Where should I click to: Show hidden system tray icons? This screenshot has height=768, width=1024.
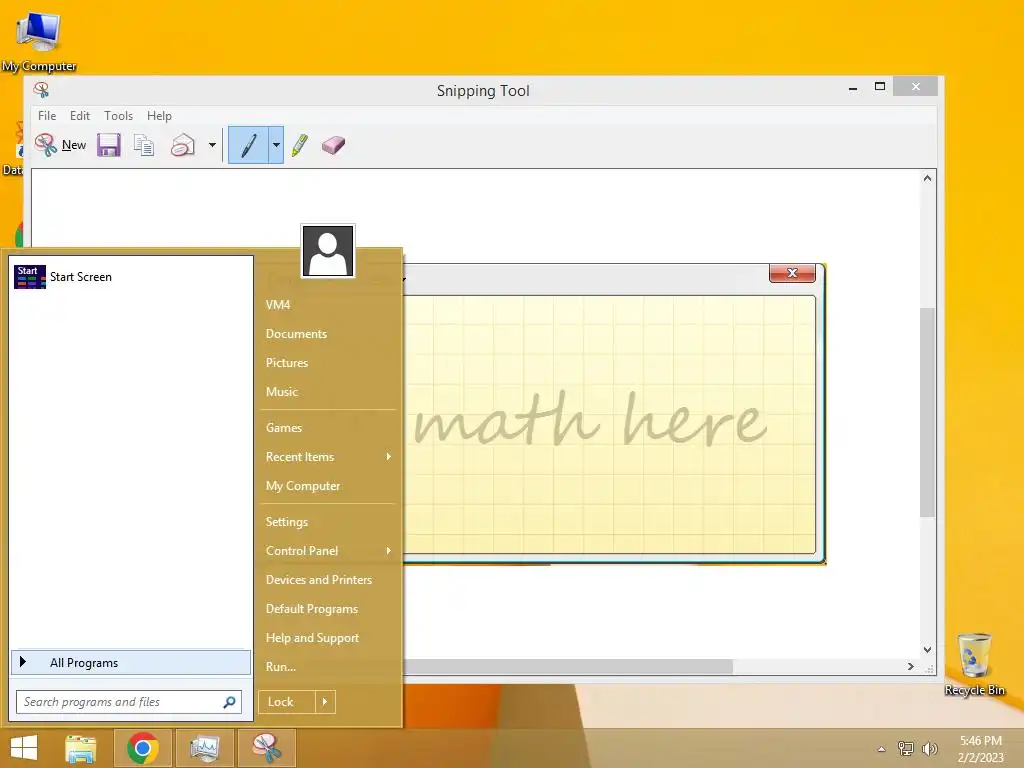882,749
